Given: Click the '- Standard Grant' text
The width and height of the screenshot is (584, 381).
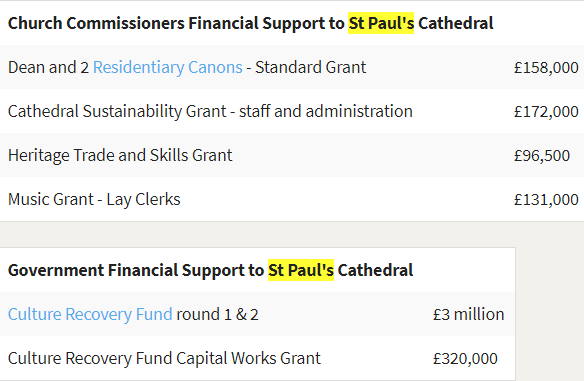Looking at the screenshot, I should pyautogui.click(x=306, y=67).
